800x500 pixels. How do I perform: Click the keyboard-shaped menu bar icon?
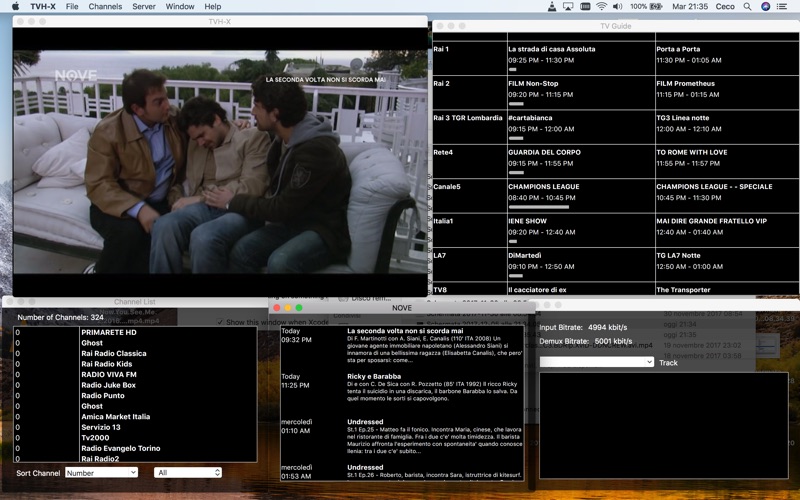click(585, 6)
